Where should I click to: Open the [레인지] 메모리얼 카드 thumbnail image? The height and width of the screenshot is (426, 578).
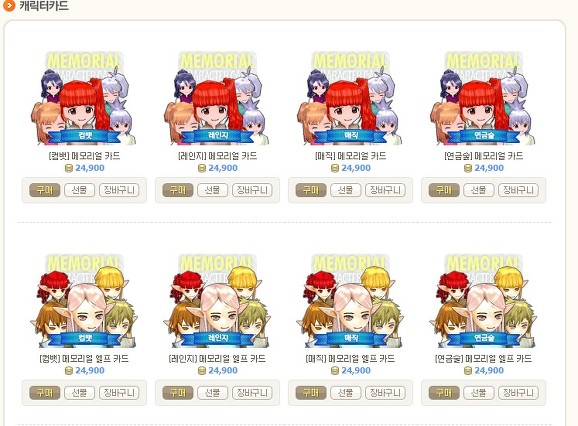pos(217,98)
